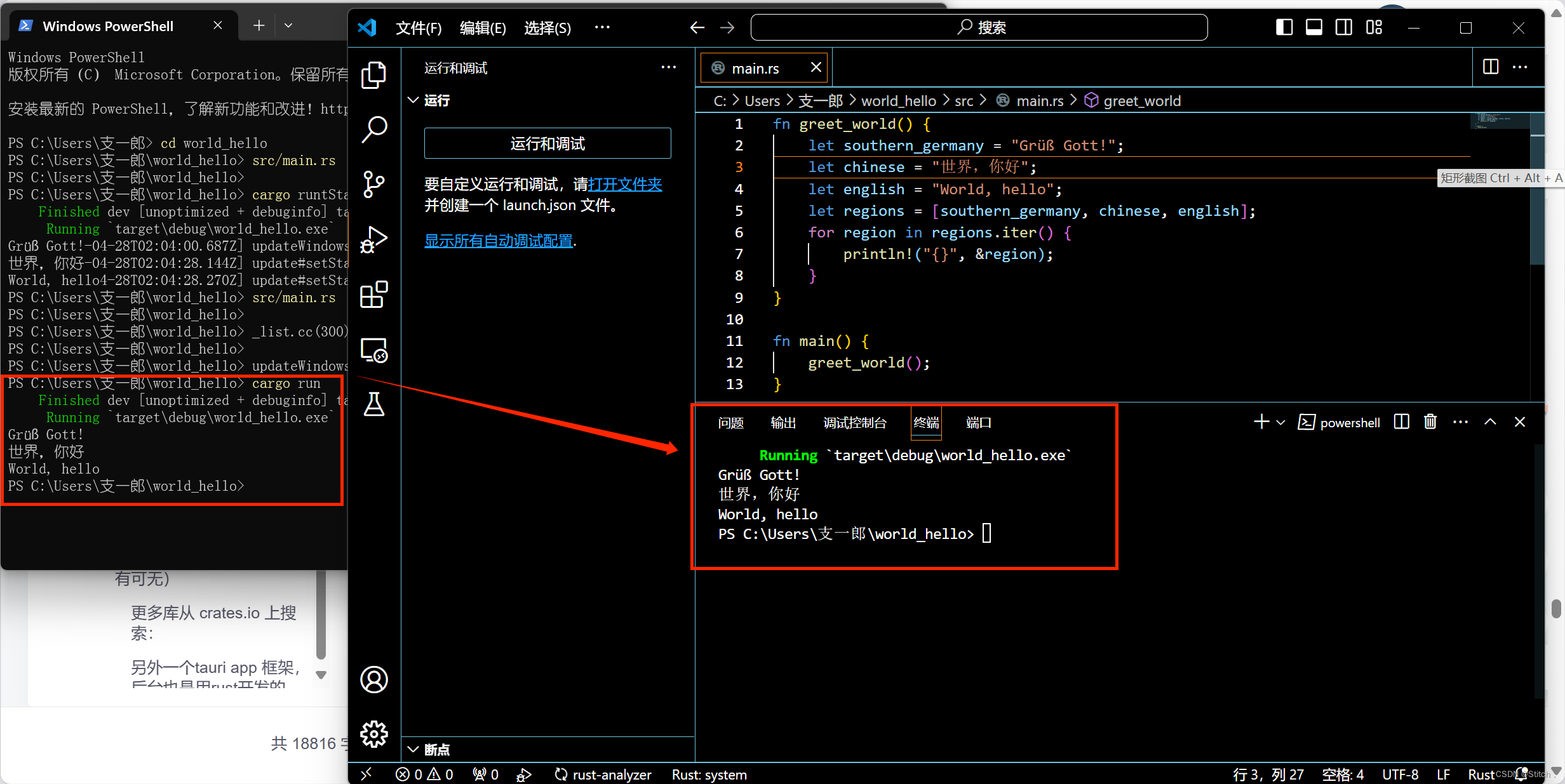Open the Search view in activity bar

pyautogui.click(x=373, y=130)
